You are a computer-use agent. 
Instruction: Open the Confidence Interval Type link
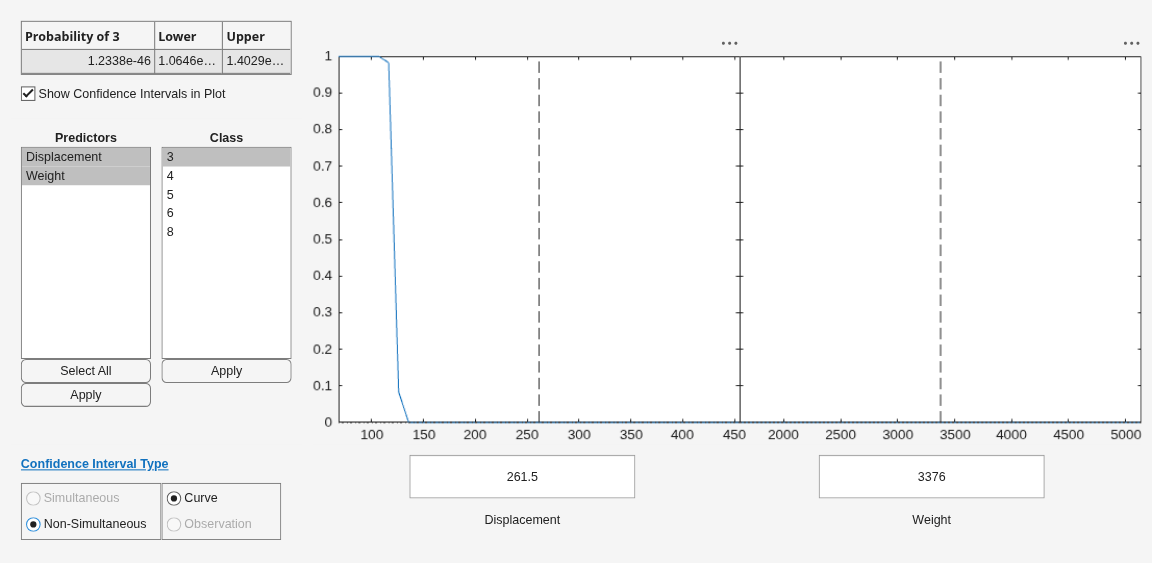click(x=95, y=464)
